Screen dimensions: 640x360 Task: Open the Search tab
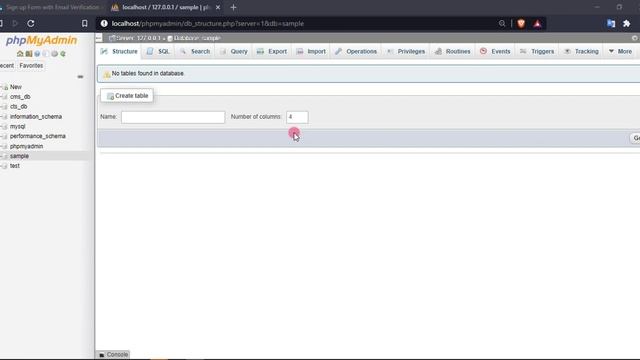[195, 51]
